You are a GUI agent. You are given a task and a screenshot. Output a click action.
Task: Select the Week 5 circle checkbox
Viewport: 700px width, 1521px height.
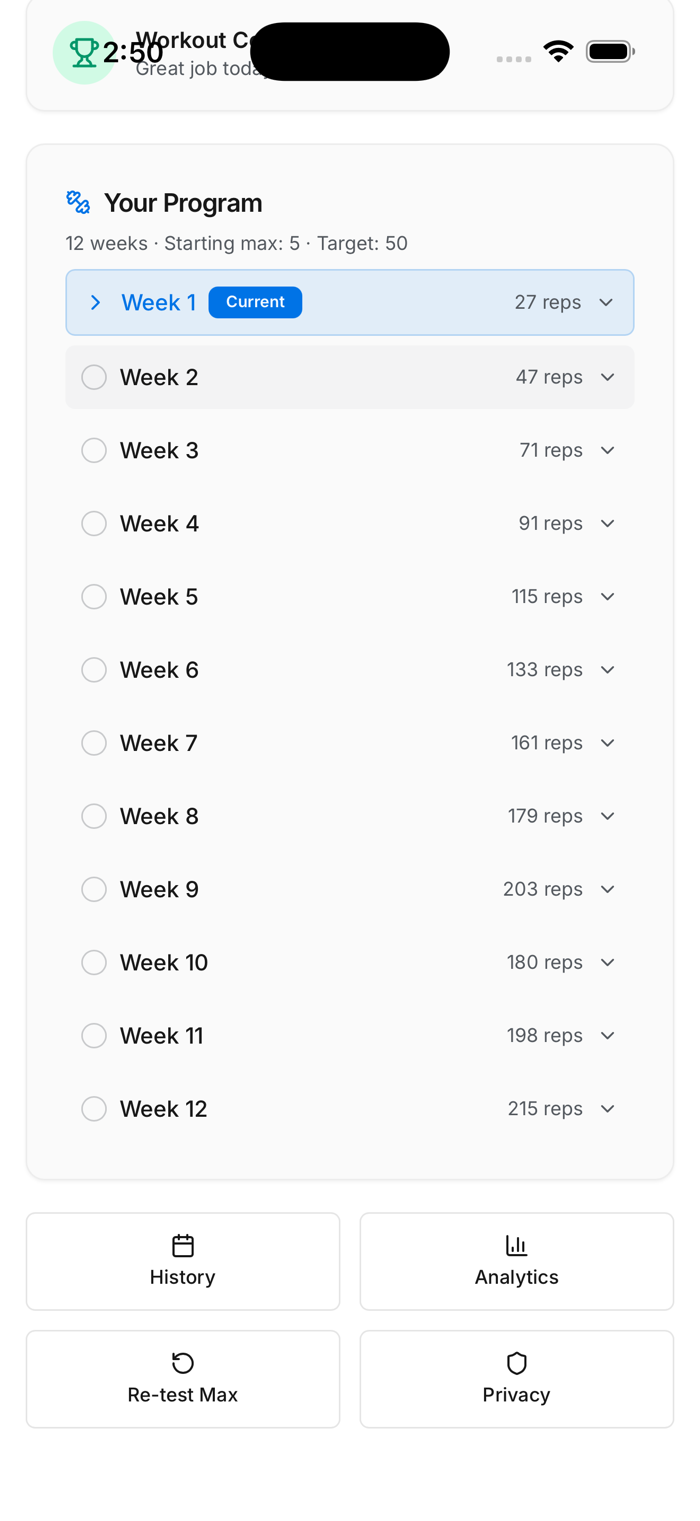tap(94, 597)
